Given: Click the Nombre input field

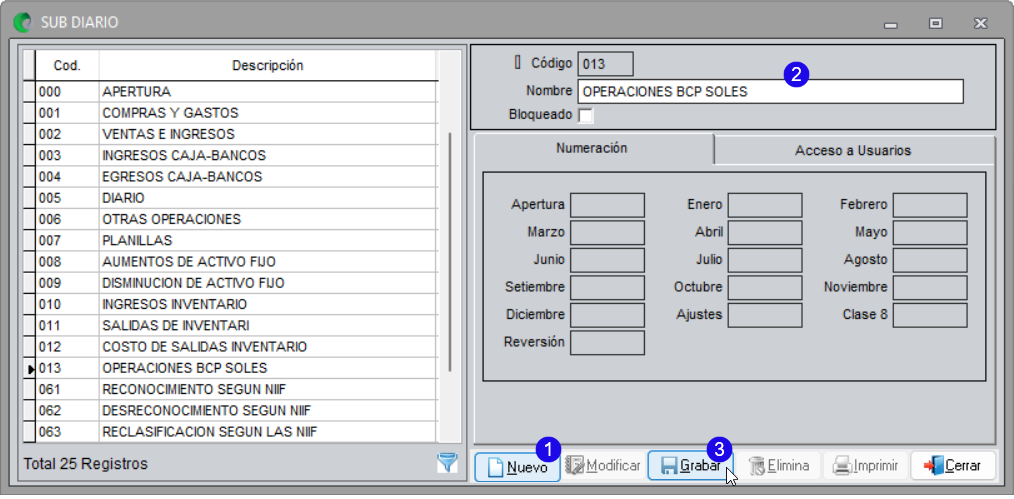Looking at the screenshot, I should (x=770, y=92).
